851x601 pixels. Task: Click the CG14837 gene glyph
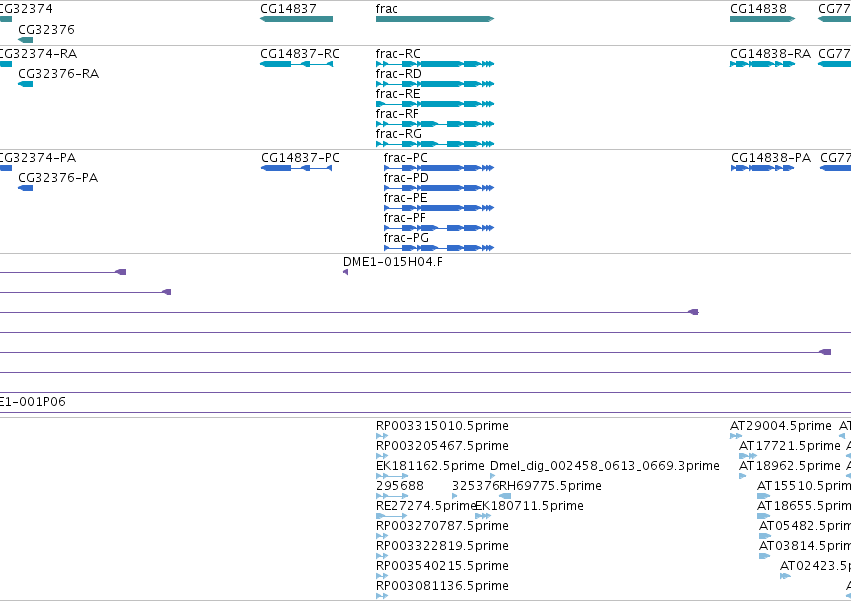[296, 19]
